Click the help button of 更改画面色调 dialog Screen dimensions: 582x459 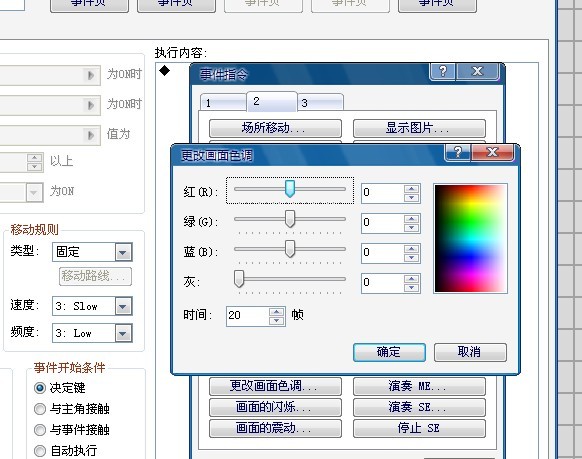coord(458,152)
